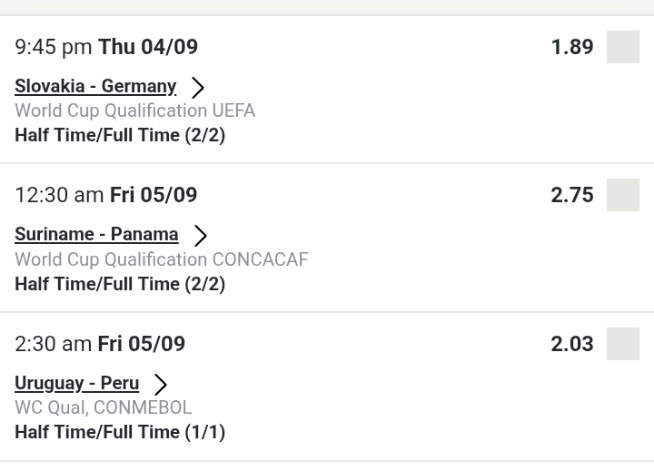Open chevron next to Suriname - Panama

(200, 236)
